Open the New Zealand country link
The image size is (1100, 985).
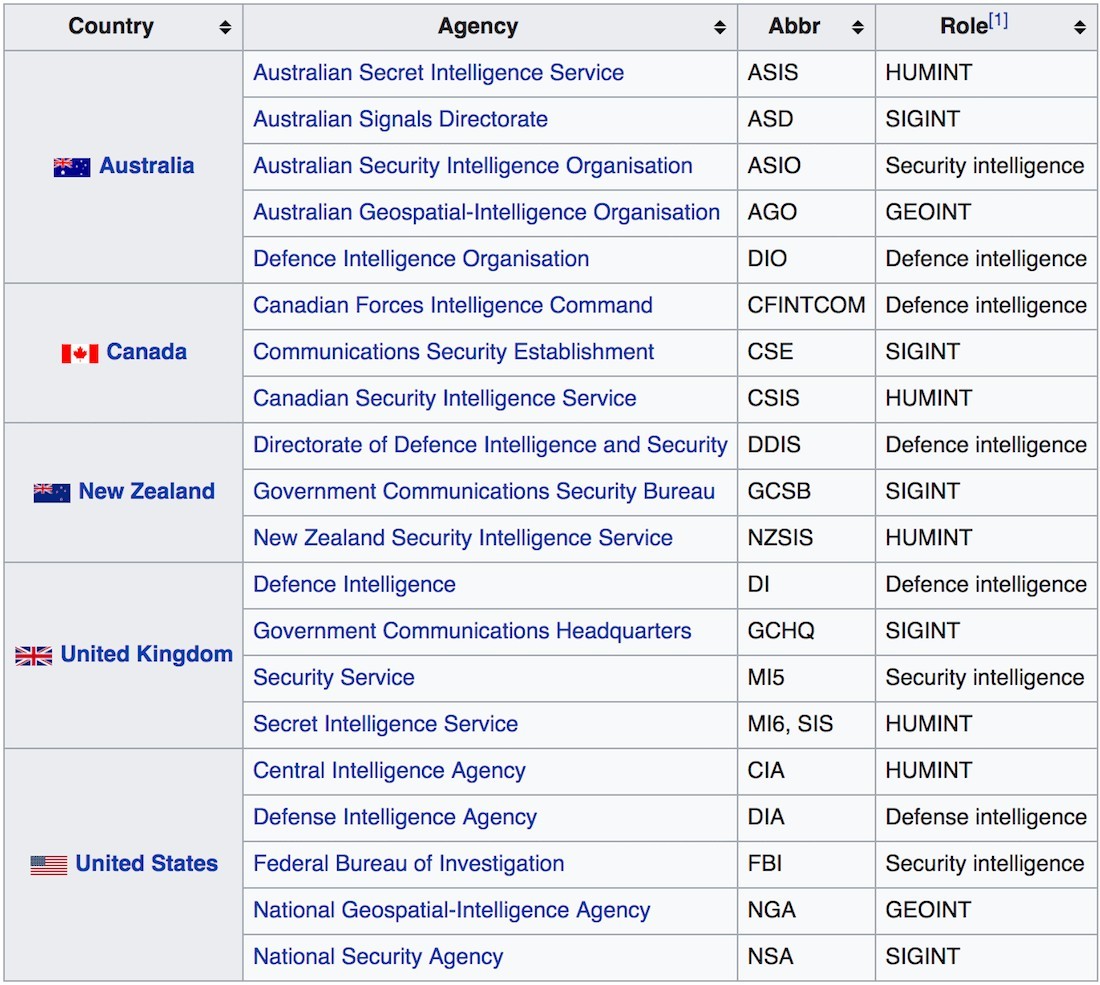[147, 491]
